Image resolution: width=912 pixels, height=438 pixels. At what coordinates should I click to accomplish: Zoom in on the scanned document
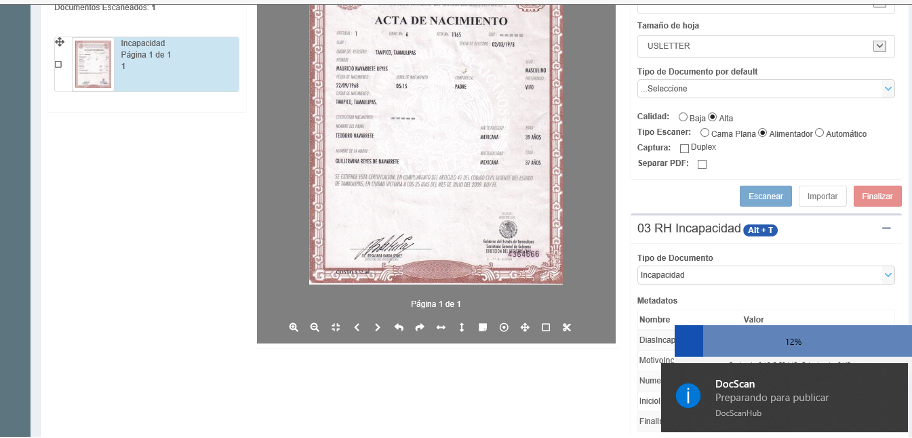click(x=294, y=327)
